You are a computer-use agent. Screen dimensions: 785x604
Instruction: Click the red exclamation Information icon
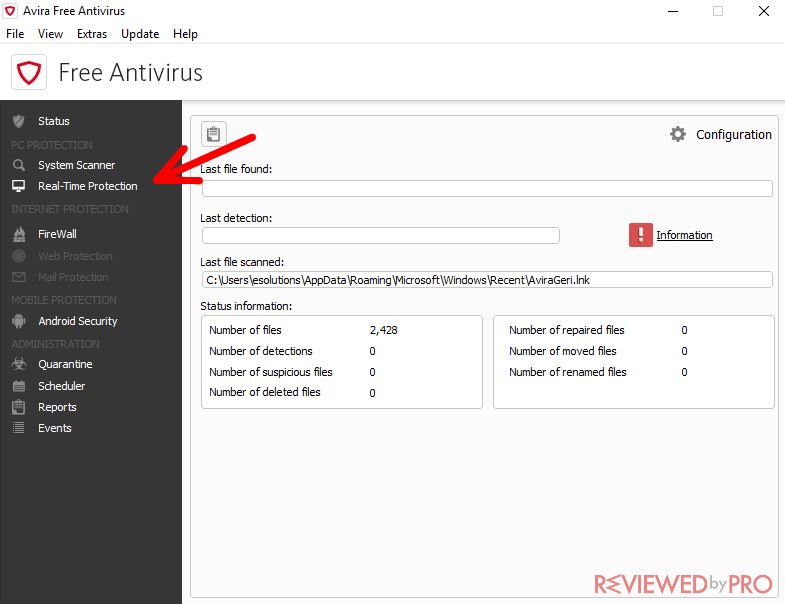pyautogui.click(x=640, y=235)
